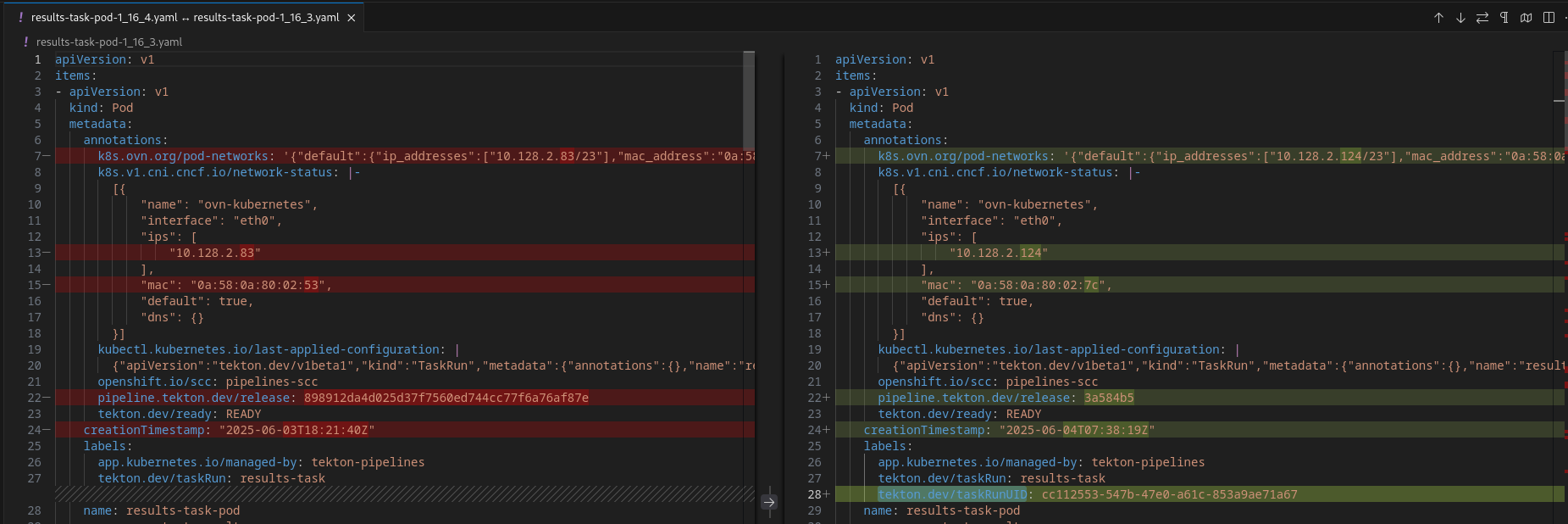Toggle the split side-by-side editor layout
The image size is (1568, 524).
(1549, 18)
